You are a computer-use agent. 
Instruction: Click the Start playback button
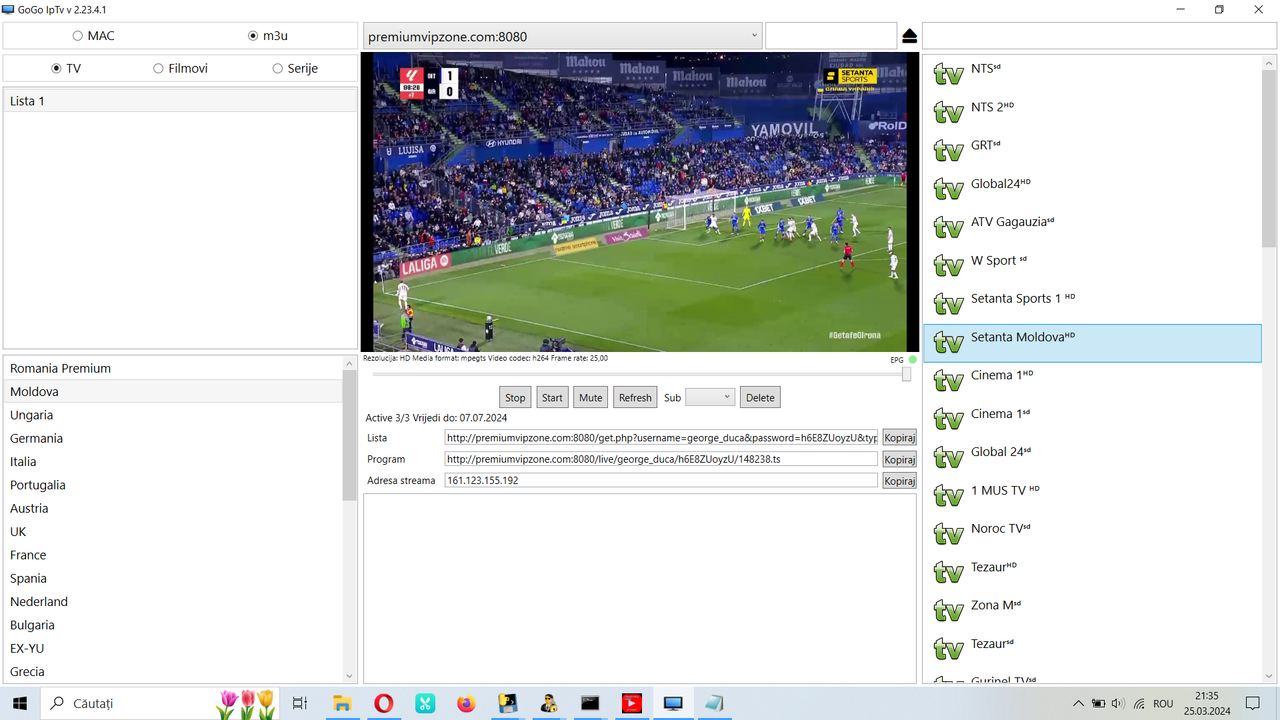point(552,397)
